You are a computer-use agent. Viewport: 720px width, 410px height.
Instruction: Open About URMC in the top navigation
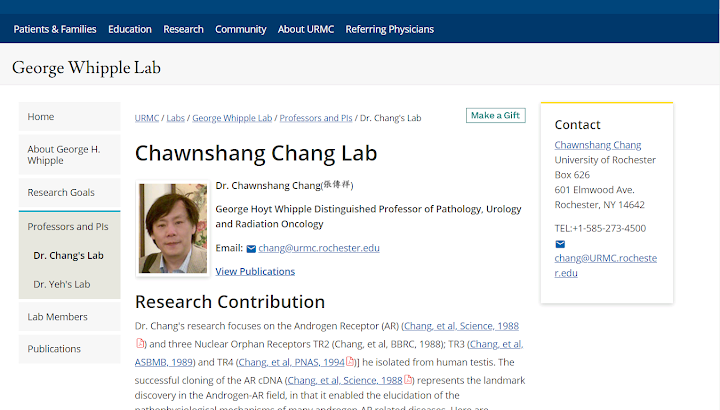click(305, 29)
